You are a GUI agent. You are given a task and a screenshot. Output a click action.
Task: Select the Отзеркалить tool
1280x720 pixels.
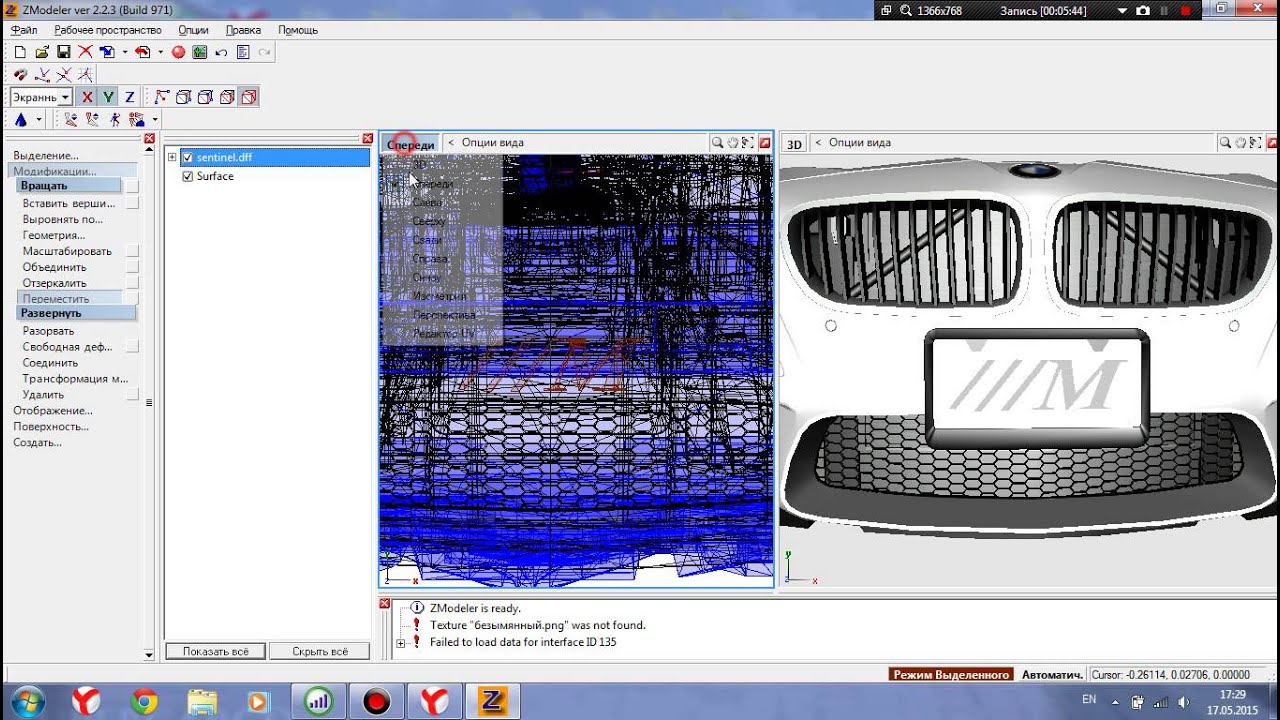55,283
